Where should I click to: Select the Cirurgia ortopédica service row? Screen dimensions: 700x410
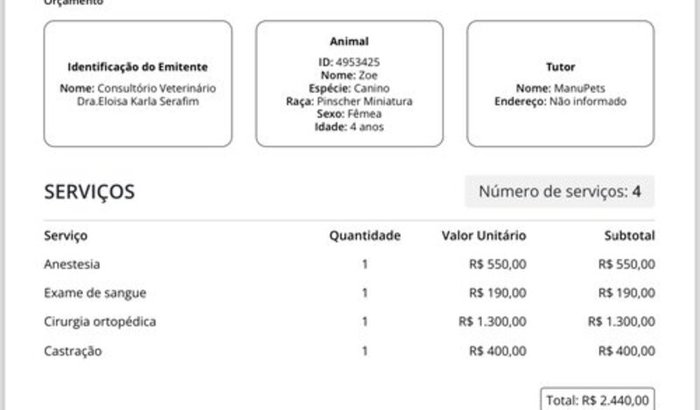click(x=349, y=322)
